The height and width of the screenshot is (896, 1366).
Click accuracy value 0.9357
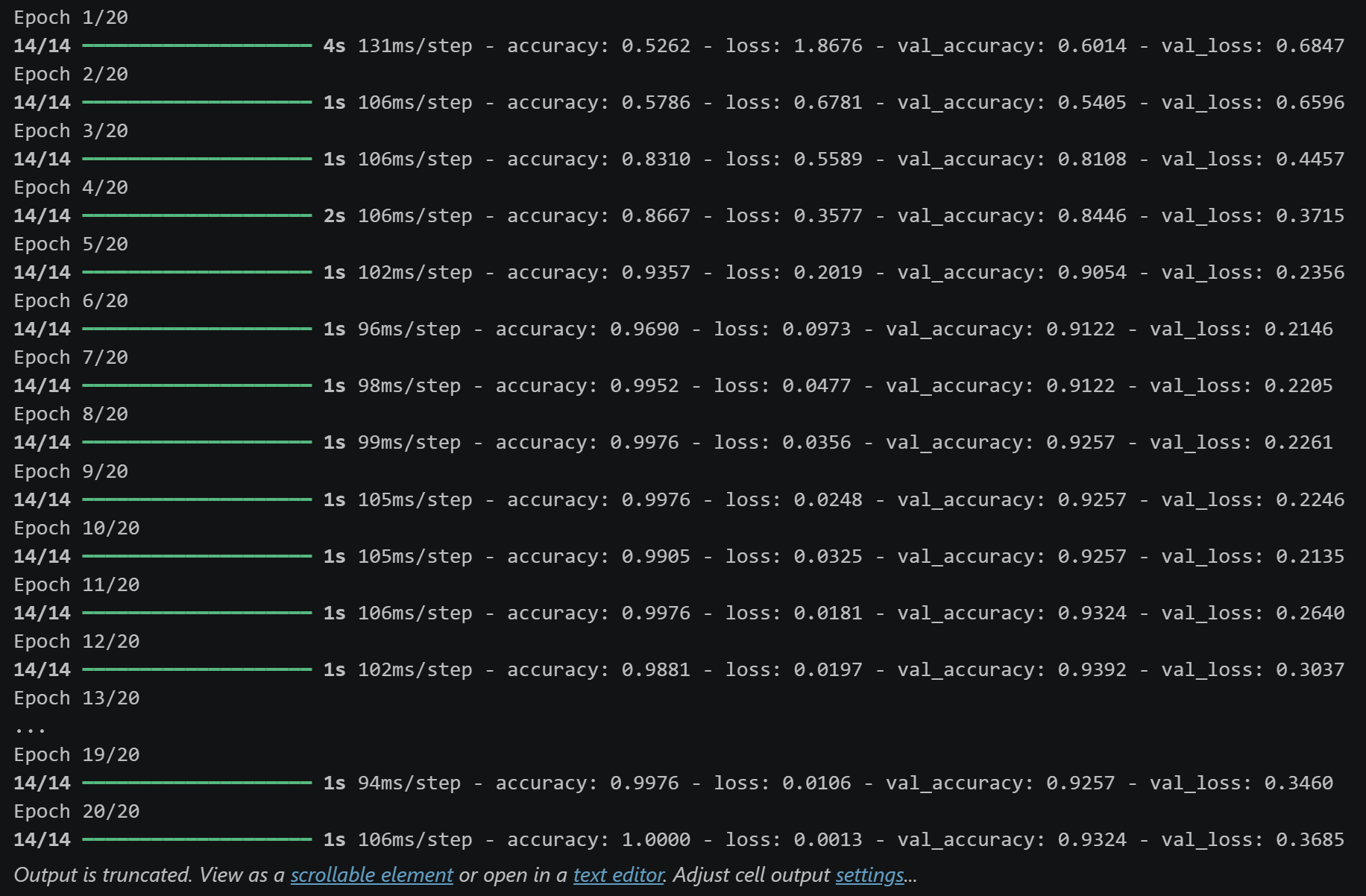tap(656, 272)
